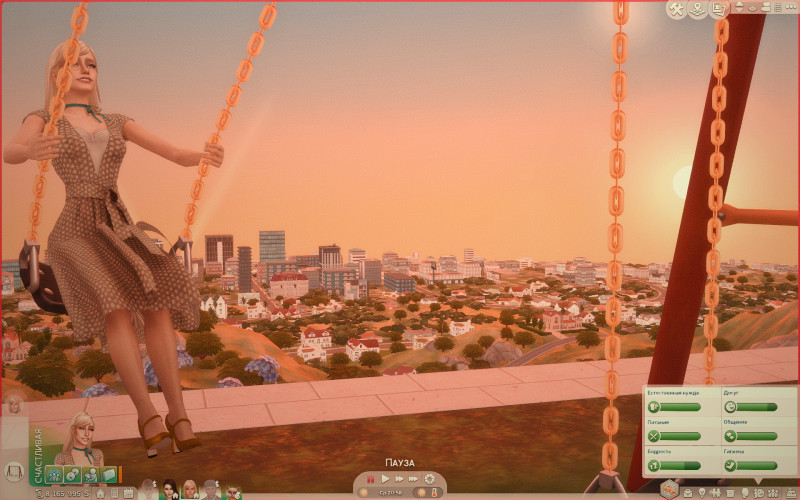Close the Needs panel tab

tap(759, 493)
